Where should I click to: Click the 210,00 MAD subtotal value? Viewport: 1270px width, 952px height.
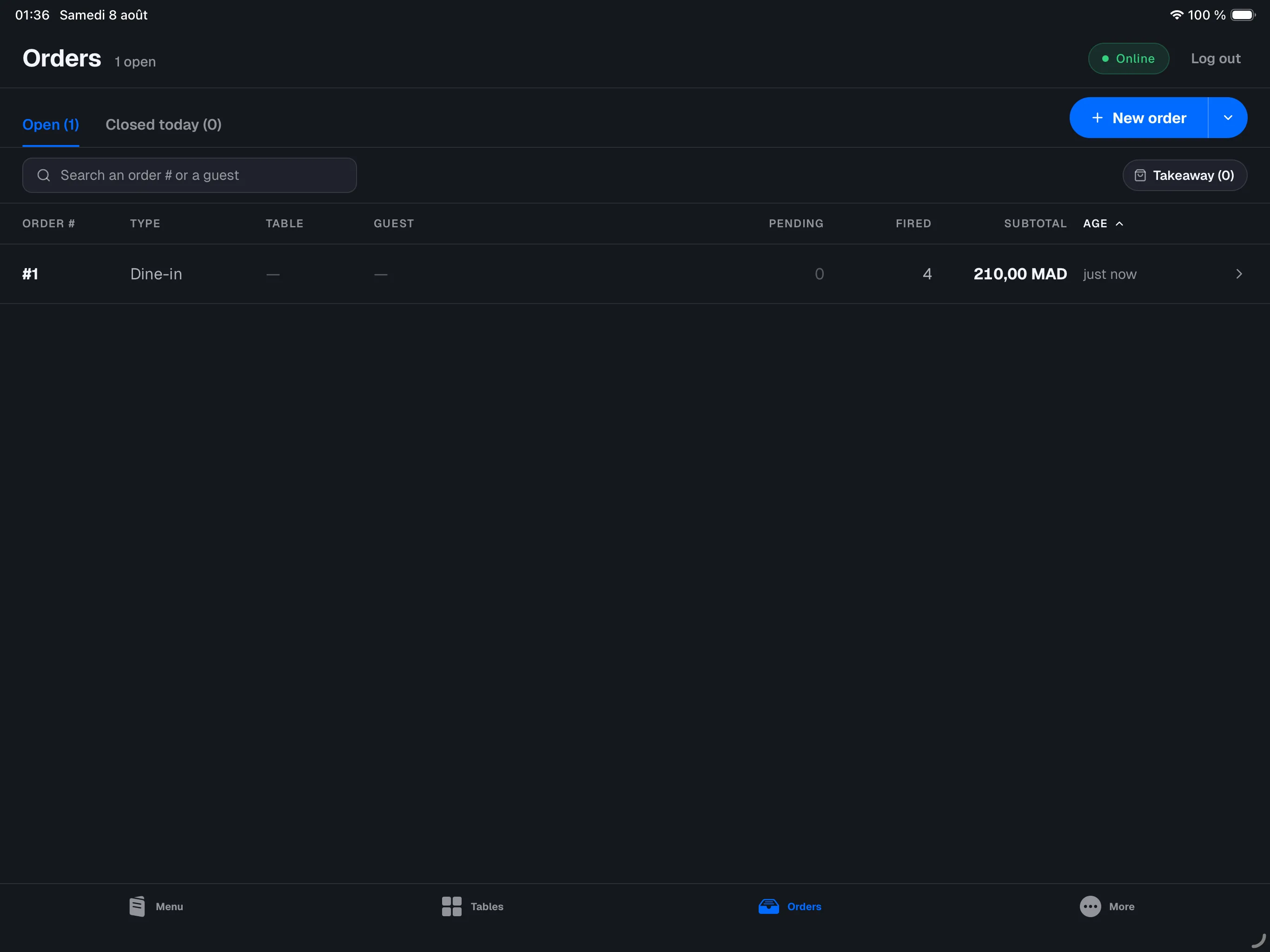point(1020,274)
